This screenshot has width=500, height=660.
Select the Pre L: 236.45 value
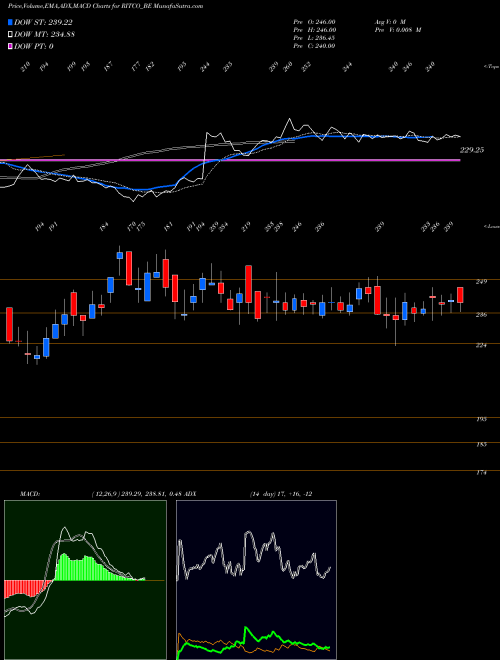pos(314,38)
